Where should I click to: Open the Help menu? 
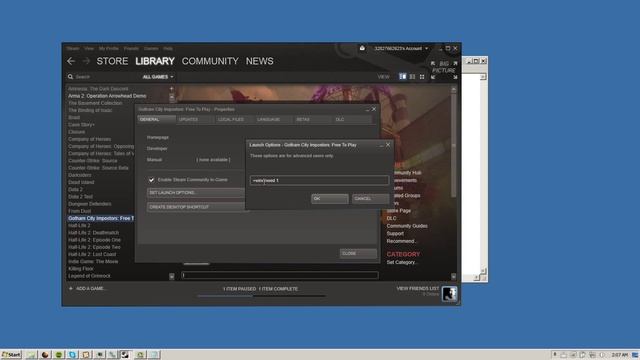[x=168, y=49]
